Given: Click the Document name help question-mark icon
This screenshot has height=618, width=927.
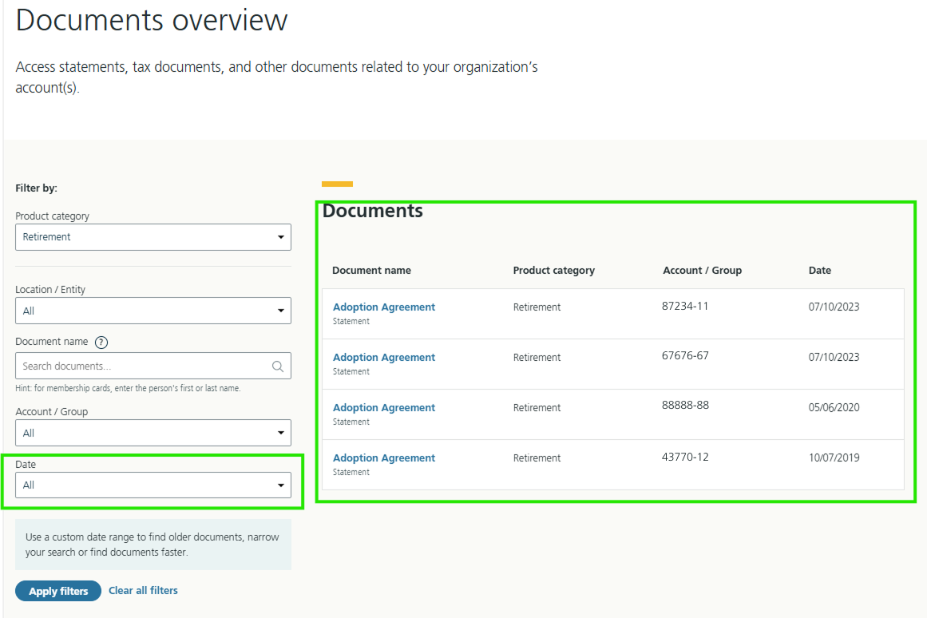Looking at the screenshot, I should [102, 342].
